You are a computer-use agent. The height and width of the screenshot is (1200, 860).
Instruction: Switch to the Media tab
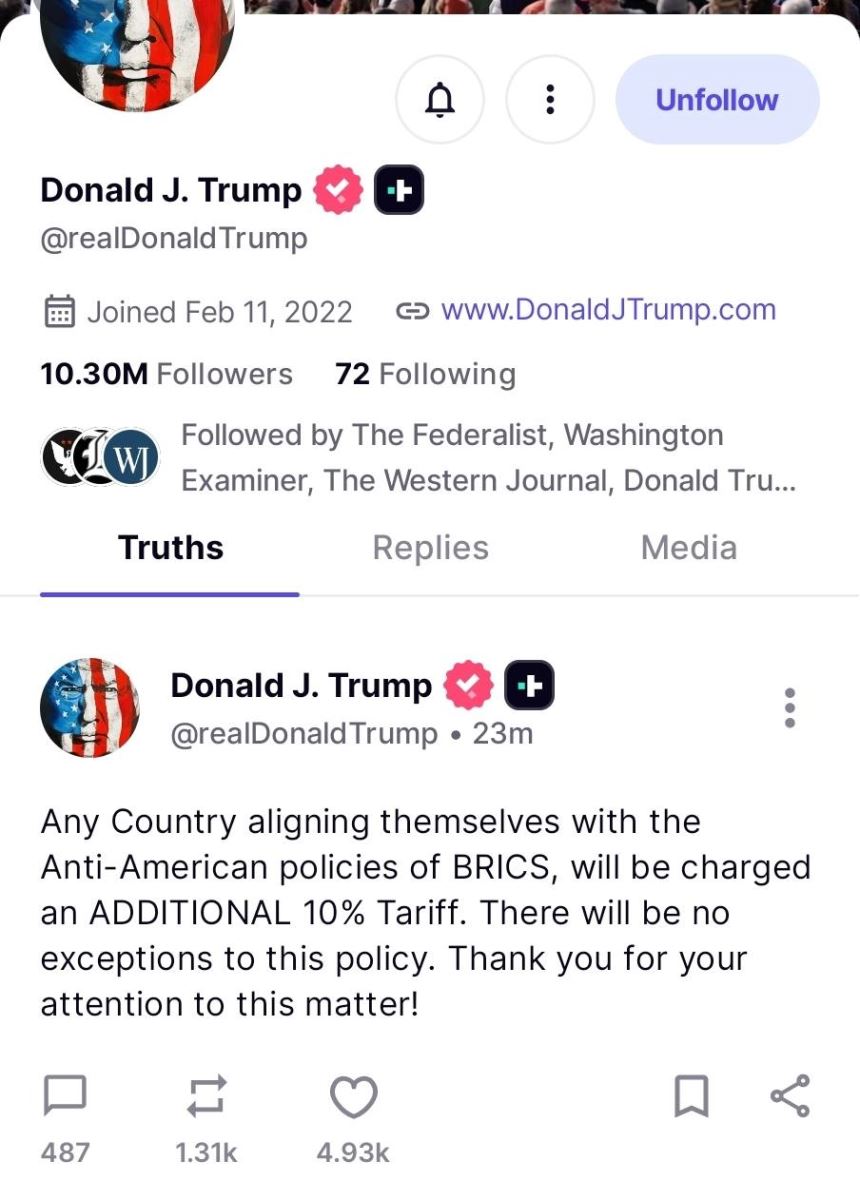(688, 548)
